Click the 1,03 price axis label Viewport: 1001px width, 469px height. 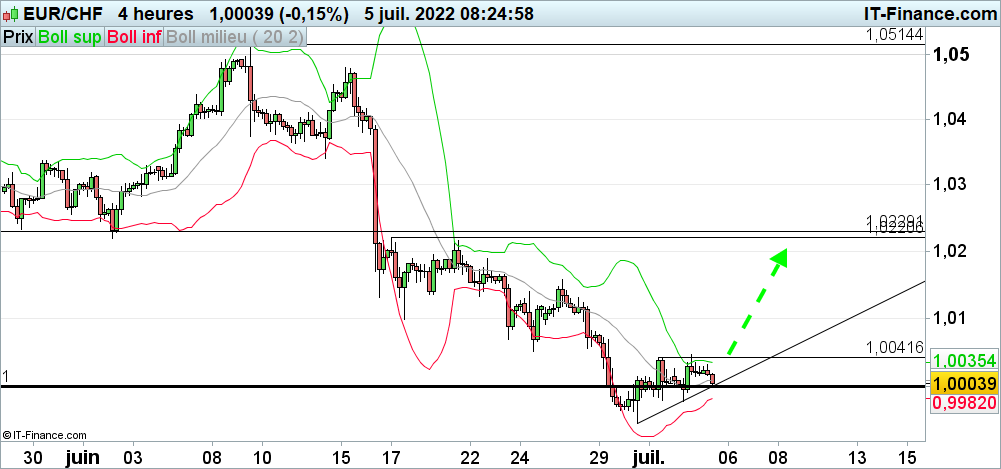pos(948,185)
